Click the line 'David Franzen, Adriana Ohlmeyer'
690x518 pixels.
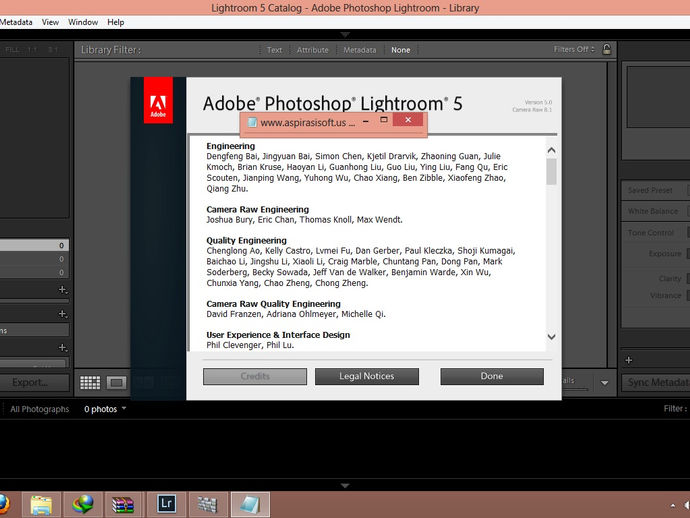point(296,314)
